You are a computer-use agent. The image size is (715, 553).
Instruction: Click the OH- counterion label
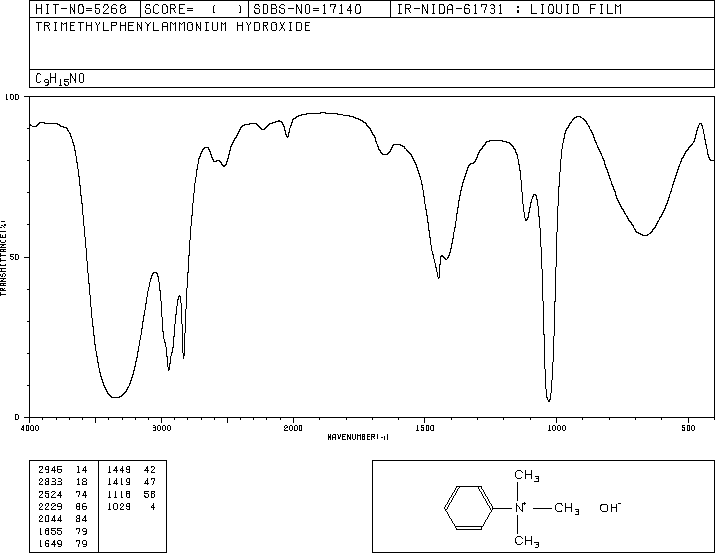[610, 507]
